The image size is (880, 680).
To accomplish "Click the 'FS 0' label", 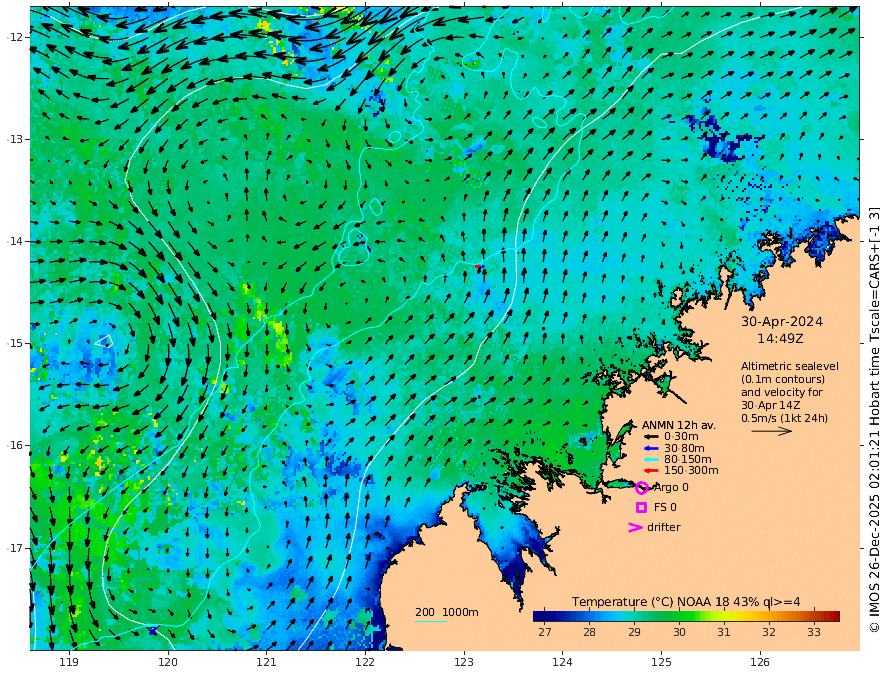I will 665,507.
